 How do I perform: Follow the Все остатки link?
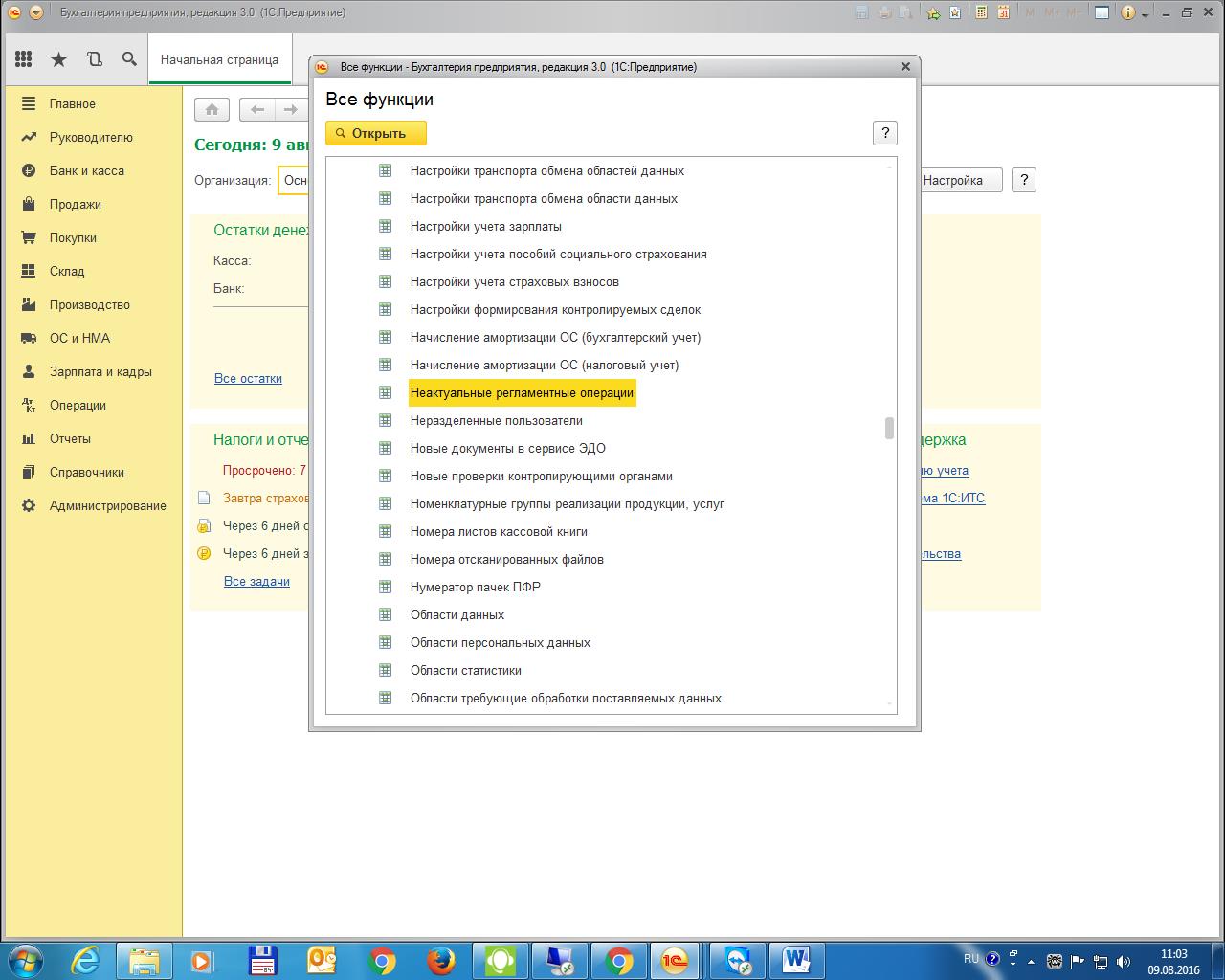(x=248, y=378)
